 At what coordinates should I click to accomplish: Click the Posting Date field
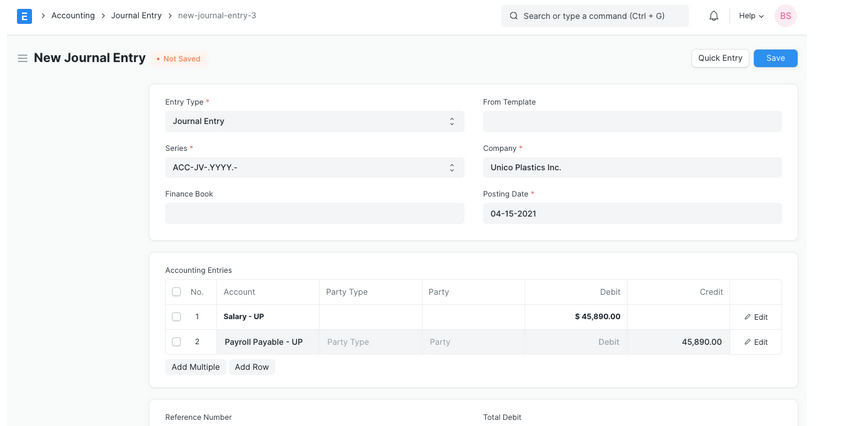click(632, 214)
